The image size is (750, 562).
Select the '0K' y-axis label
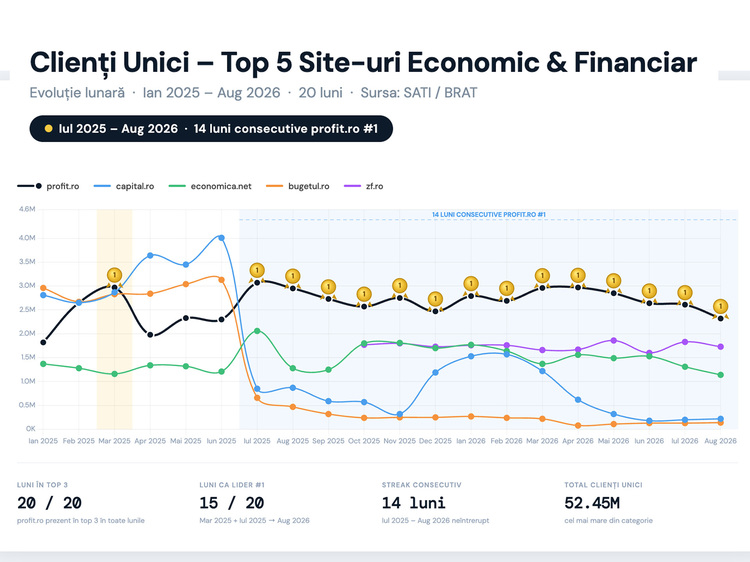(31, 429)
